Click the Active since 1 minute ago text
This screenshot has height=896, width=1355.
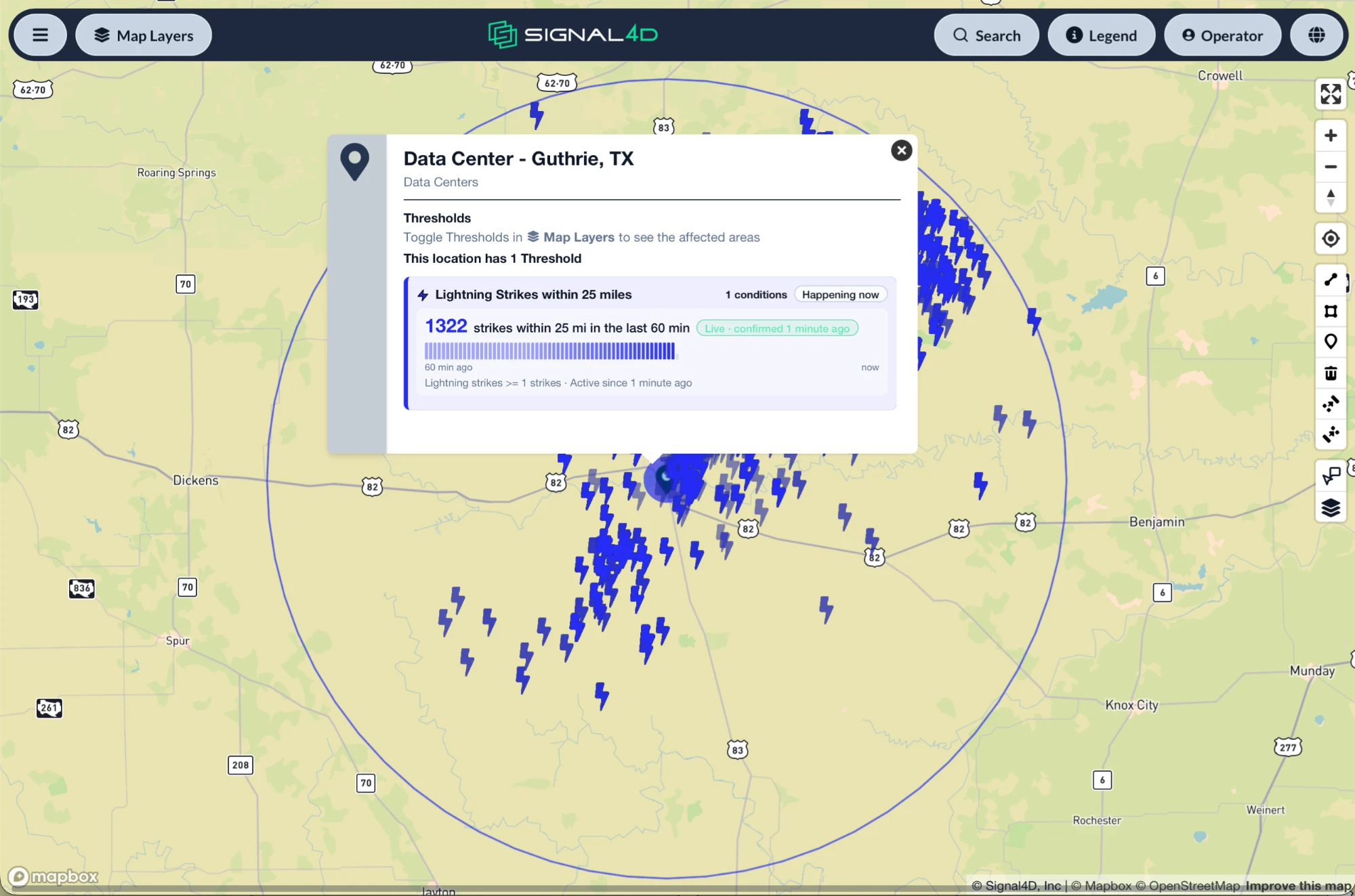(631, 383)
